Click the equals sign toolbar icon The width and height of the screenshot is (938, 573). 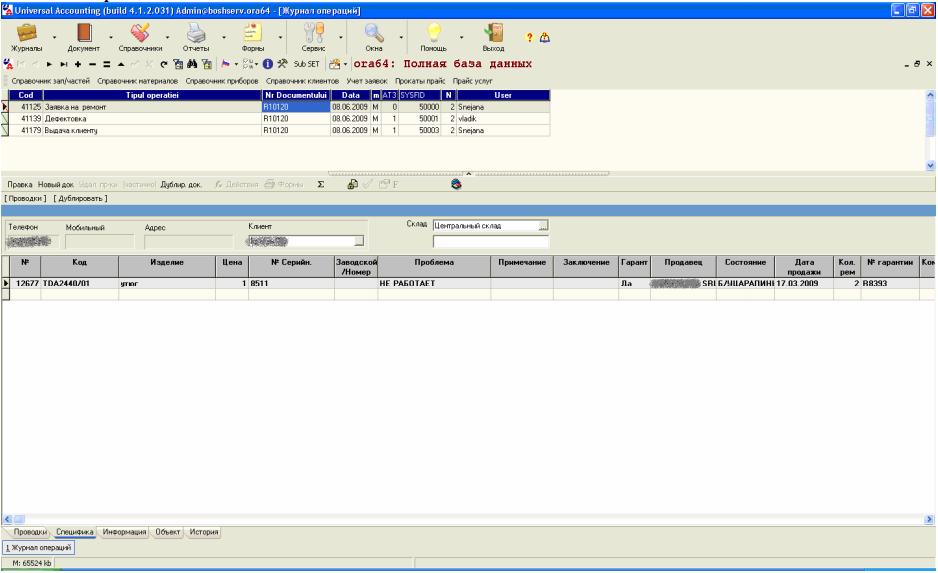106,64
